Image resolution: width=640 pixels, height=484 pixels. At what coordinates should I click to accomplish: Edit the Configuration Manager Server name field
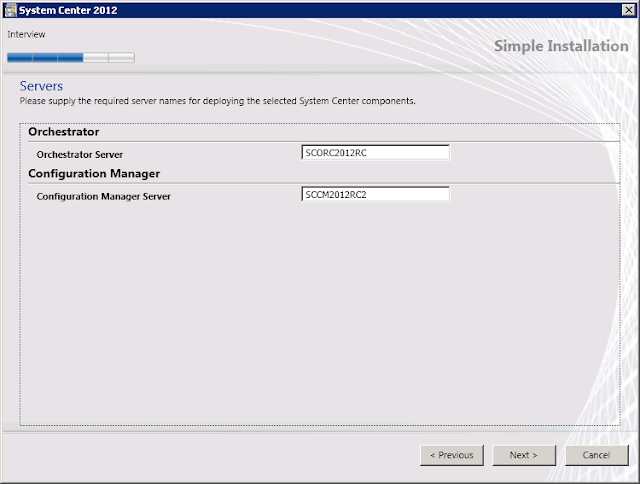[x=376, y=194]
